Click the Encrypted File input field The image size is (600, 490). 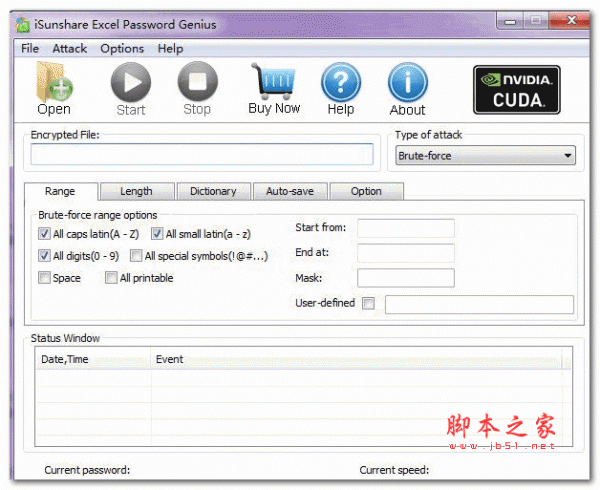pos(202,154)
